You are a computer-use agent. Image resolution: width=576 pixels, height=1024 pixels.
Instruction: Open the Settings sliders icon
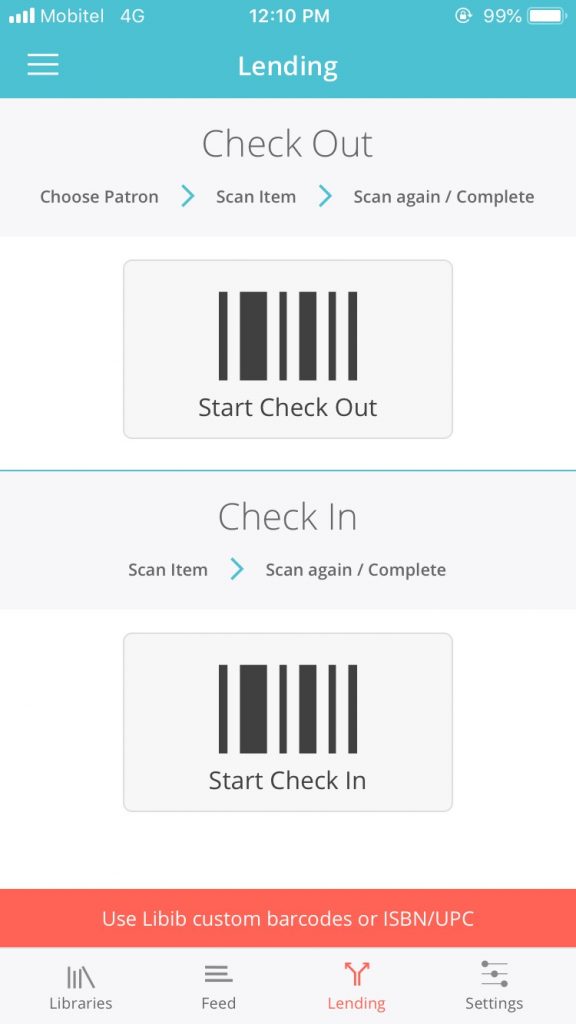(x=494, y=974)
